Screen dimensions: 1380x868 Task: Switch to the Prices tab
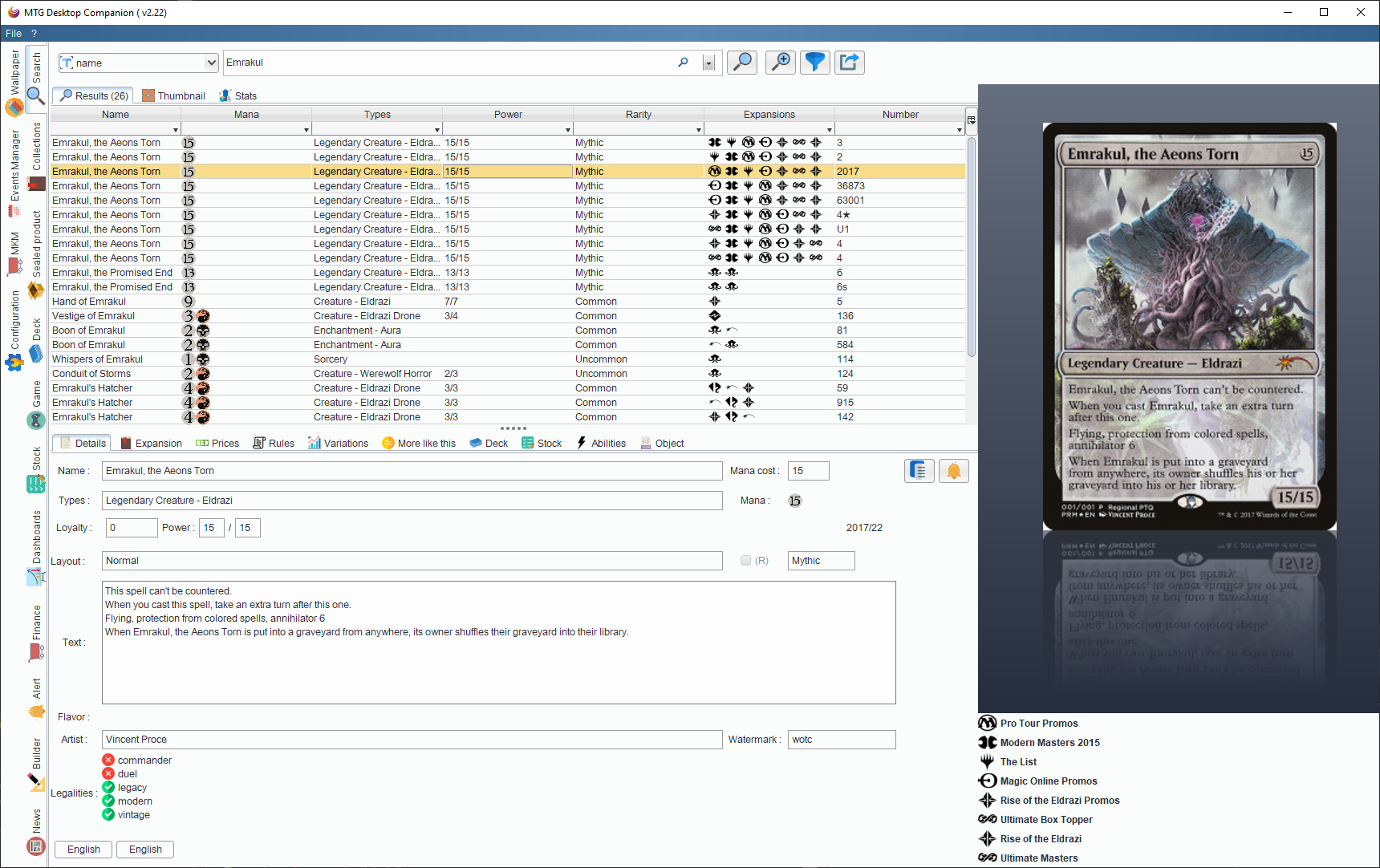[217, 443]
